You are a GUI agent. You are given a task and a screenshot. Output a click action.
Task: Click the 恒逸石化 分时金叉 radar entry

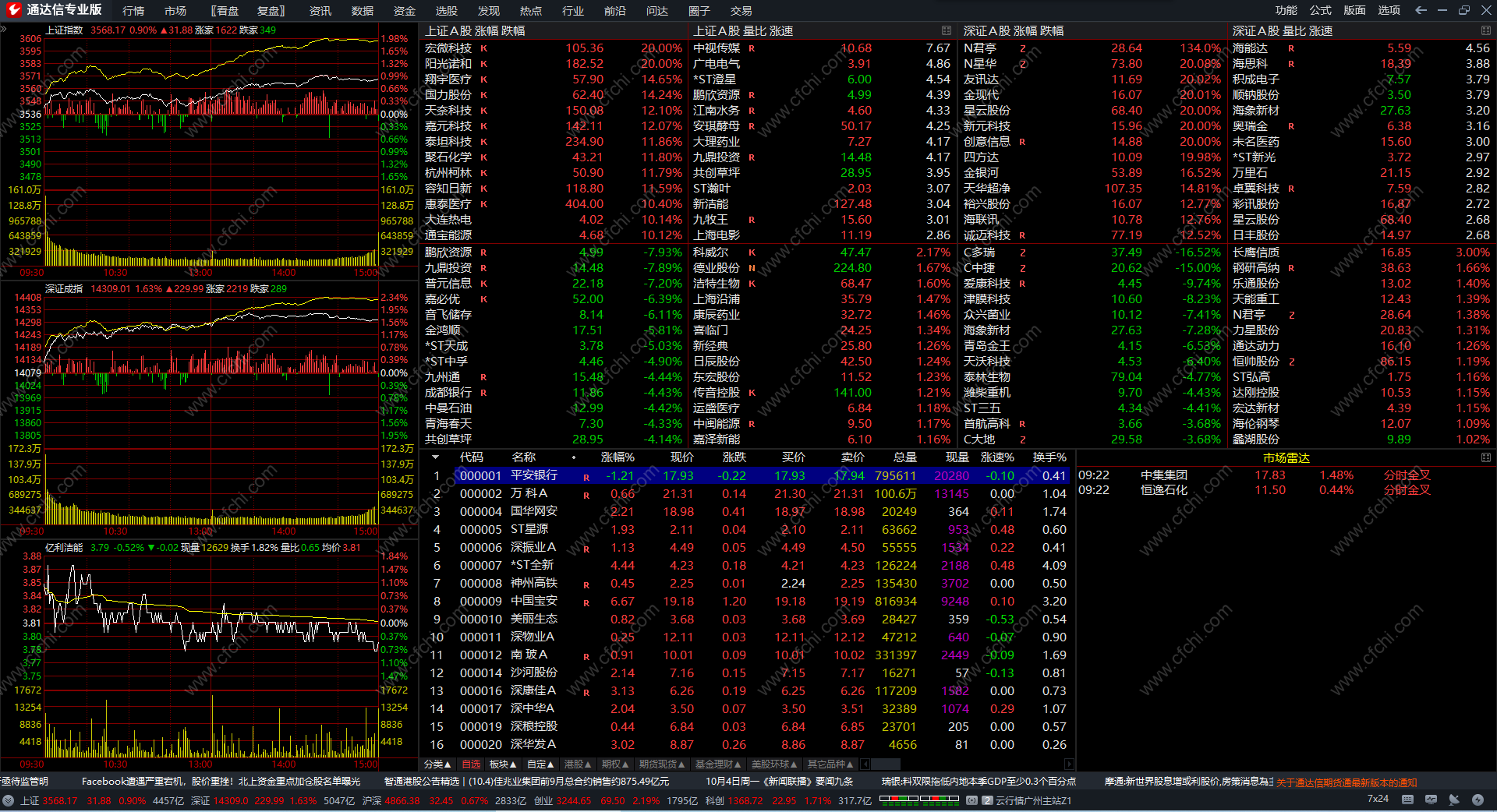(1255, 489)
